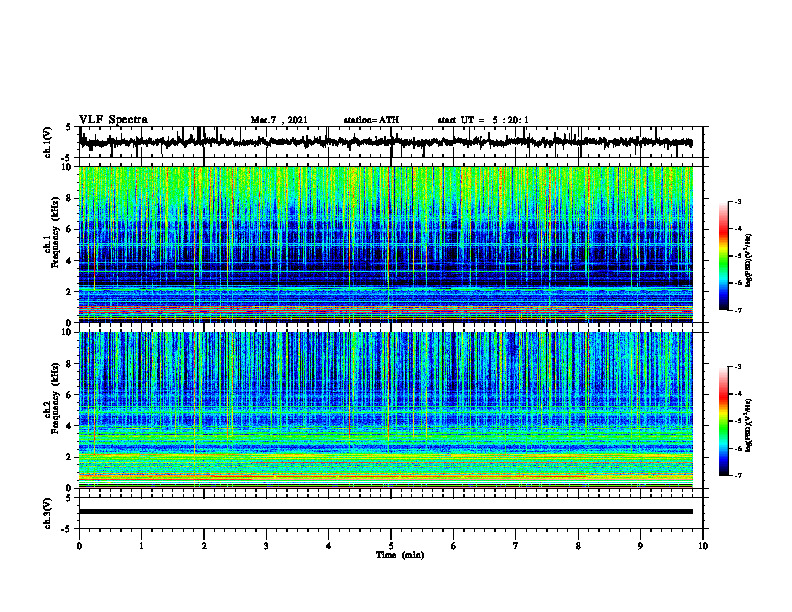Click inside the ch.2 spectrogram panel
792x612 pixels.
(386, 410)
